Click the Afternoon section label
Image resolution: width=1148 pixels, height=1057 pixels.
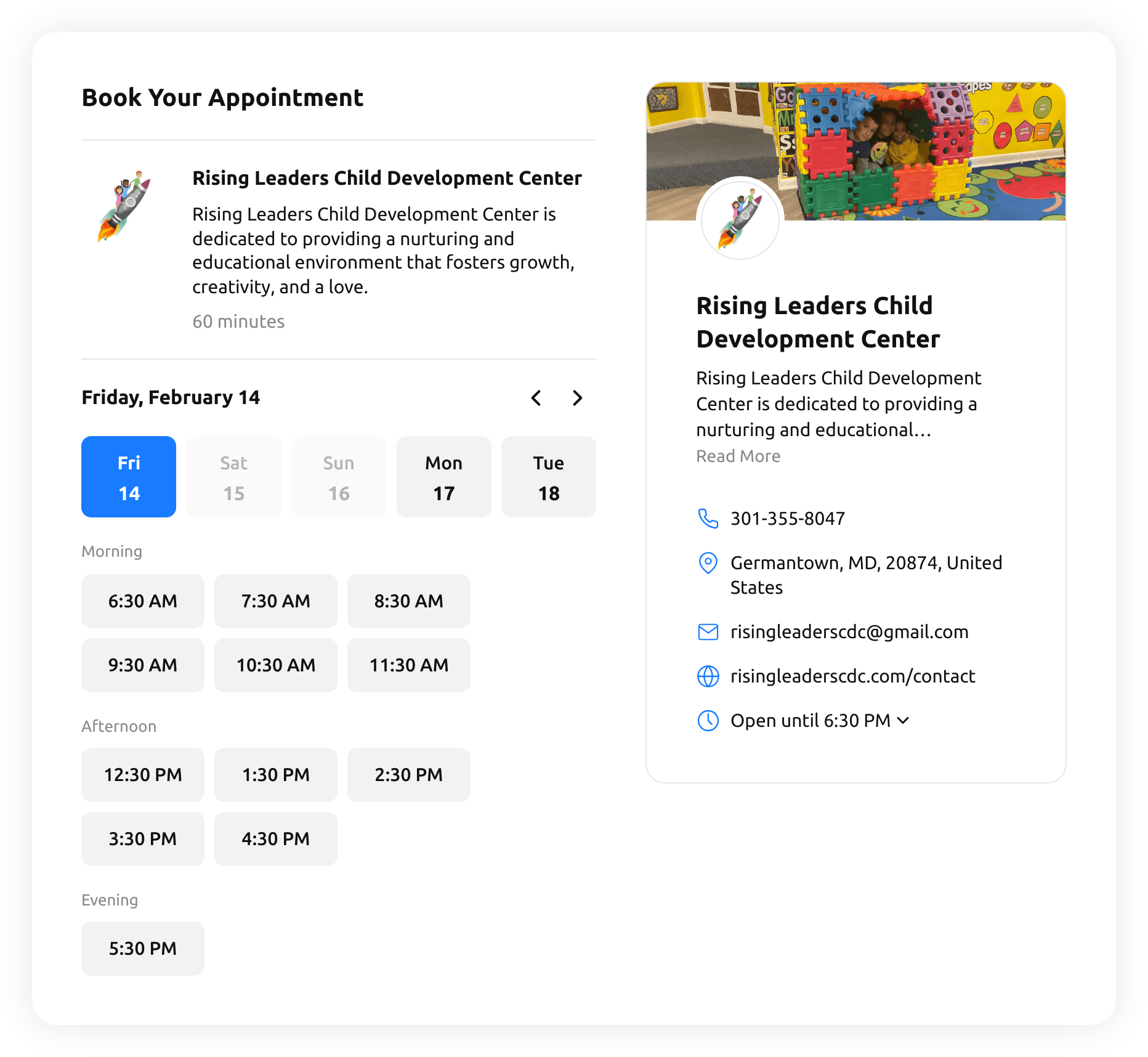[x=119, y=726]
